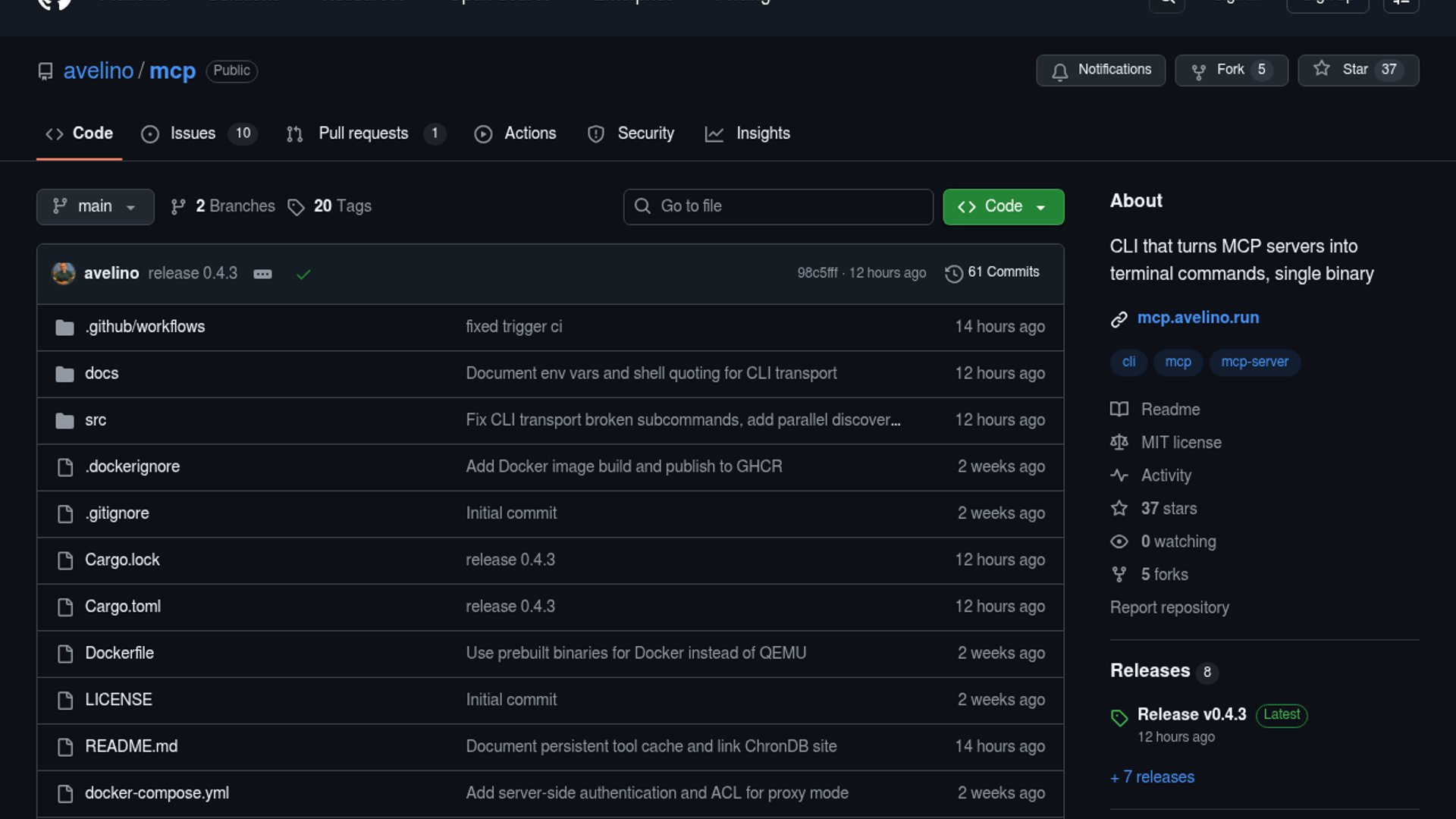Expand the commit message ellipsis button
Screen dimensions: 1456x819
coord(262,274)
